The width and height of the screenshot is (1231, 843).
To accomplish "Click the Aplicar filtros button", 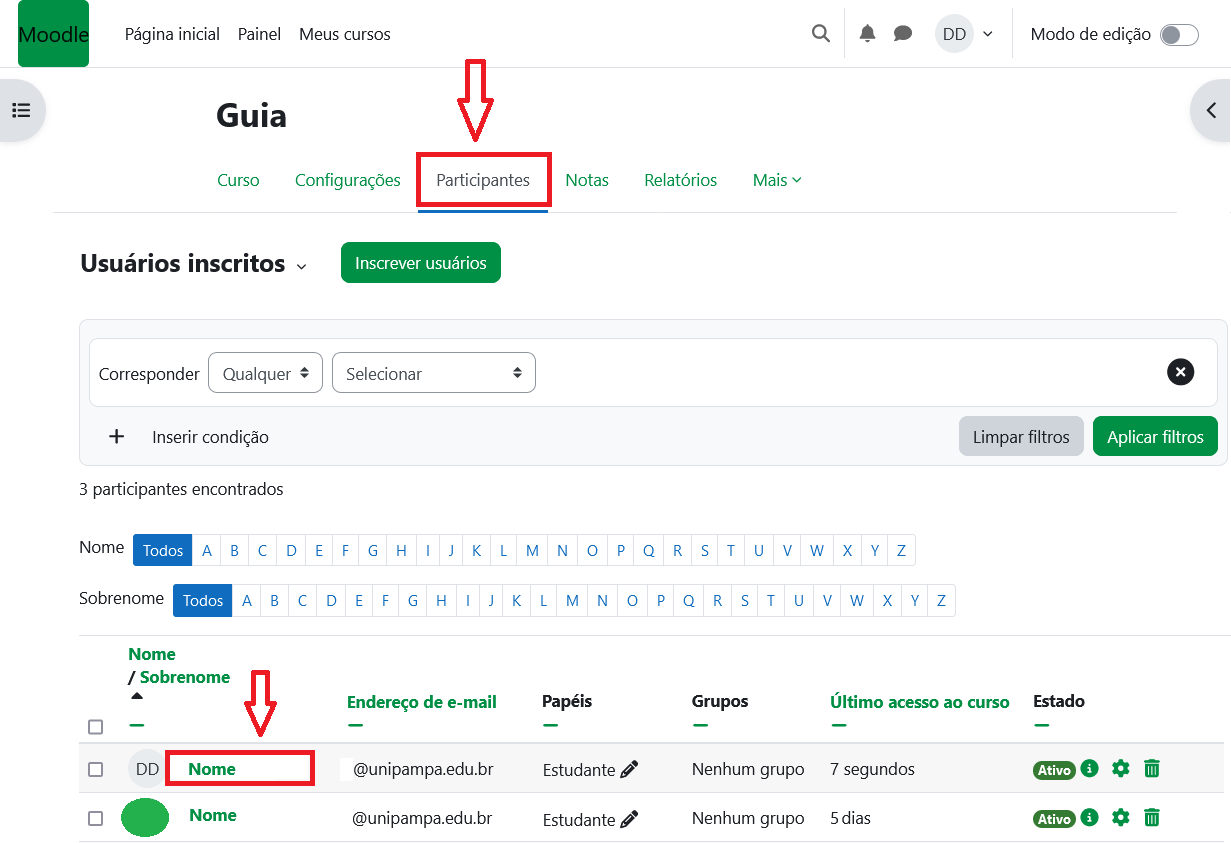I will pos(1154,437).
